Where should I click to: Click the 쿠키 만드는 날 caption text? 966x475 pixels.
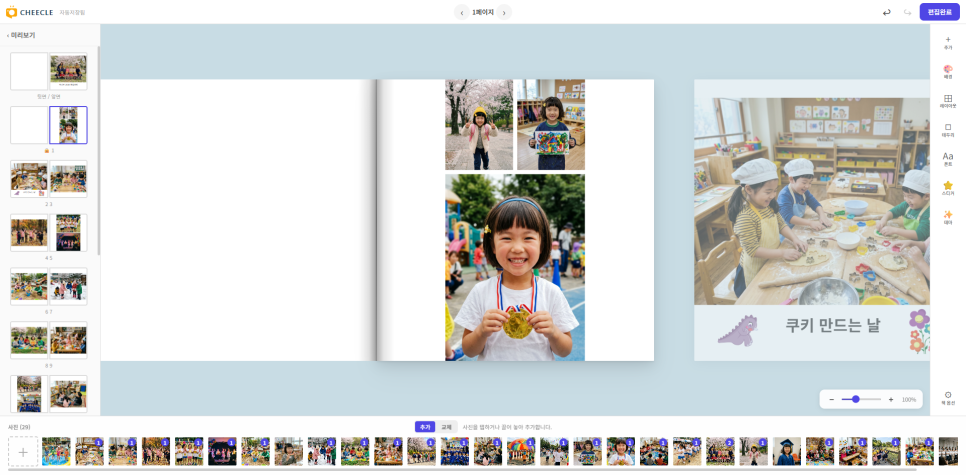(x=833, y=325)
